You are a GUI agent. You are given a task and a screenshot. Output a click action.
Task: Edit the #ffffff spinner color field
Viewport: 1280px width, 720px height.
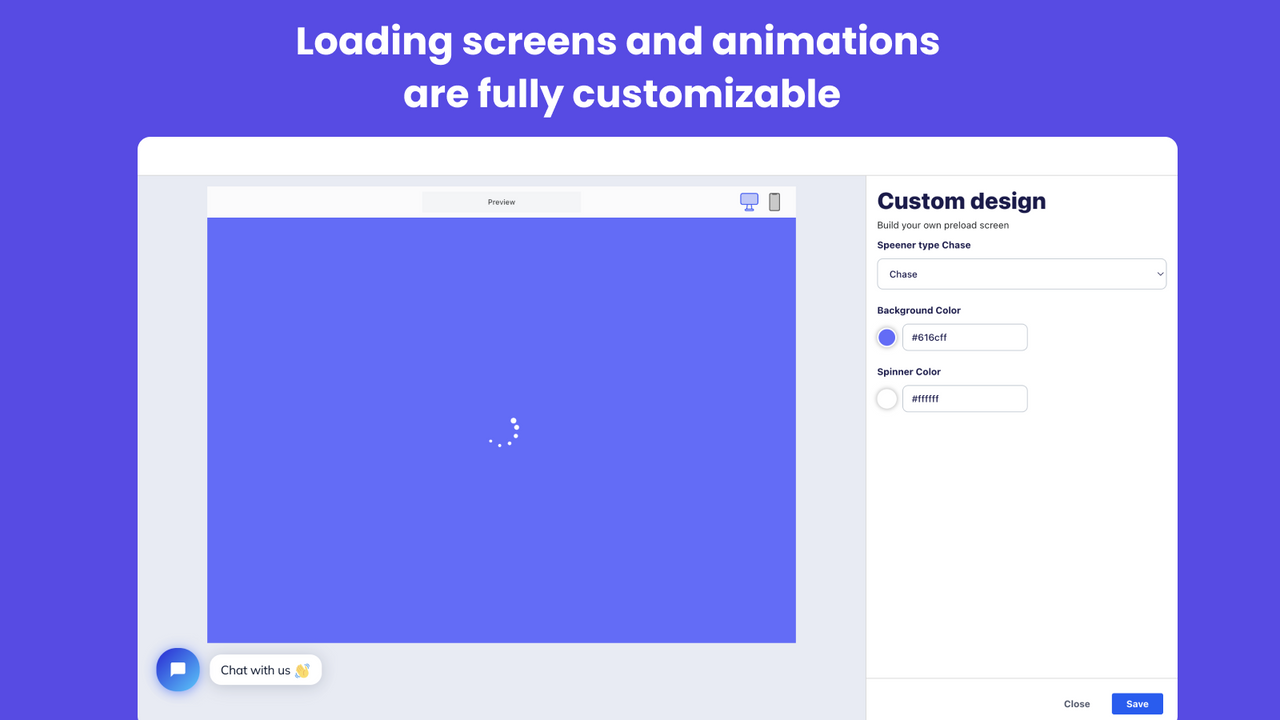tap(964, 398)
